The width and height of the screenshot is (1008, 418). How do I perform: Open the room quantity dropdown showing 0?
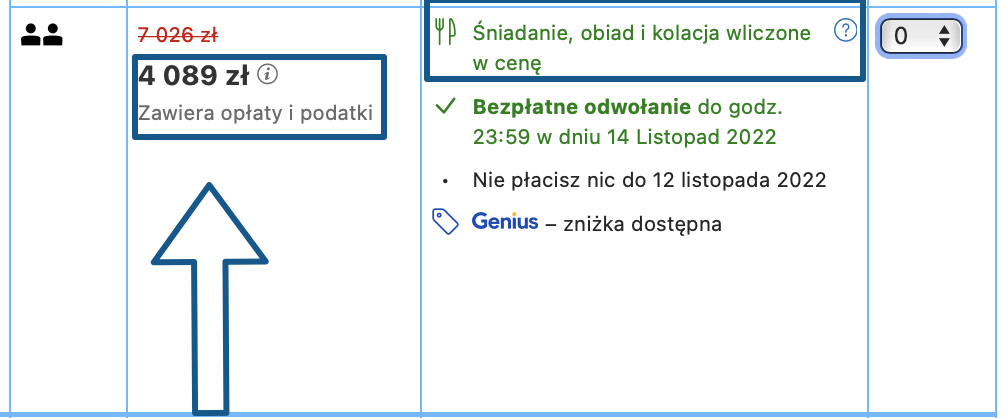(x=919, y=36)
